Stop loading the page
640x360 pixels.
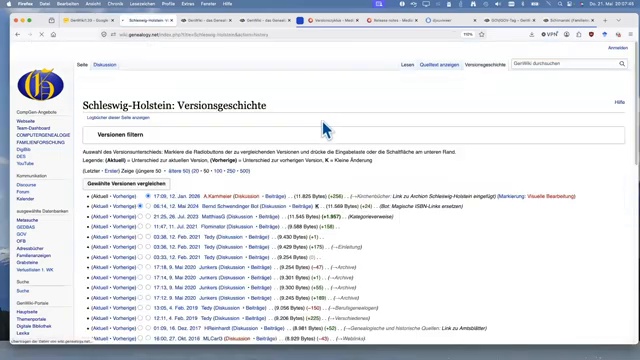click(42, 35)
